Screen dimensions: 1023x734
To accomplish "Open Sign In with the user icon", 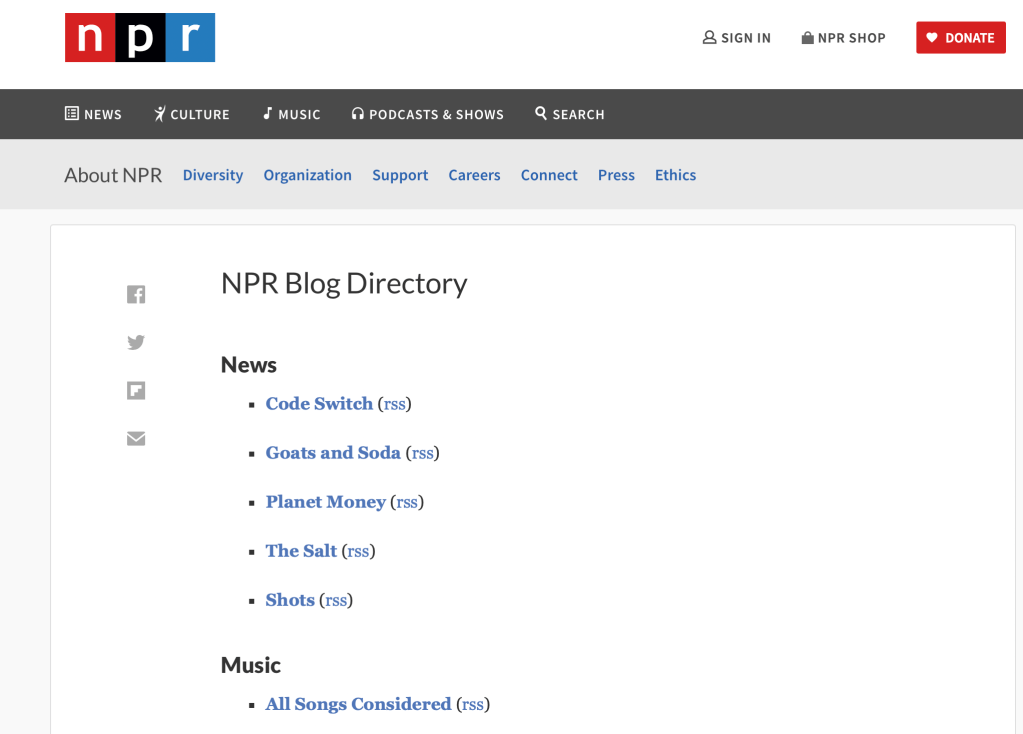I will [x=737, y=38].
